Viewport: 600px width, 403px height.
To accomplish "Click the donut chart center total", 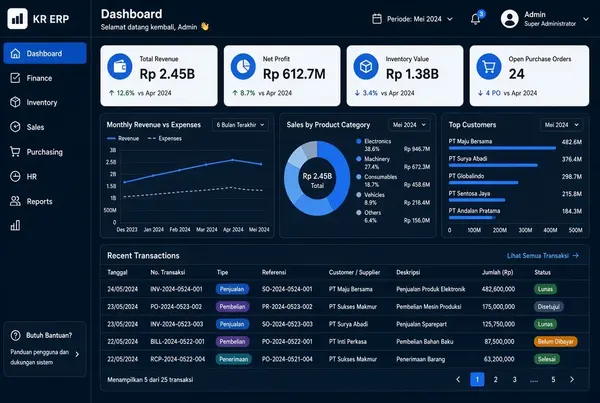I will point(317,180).
